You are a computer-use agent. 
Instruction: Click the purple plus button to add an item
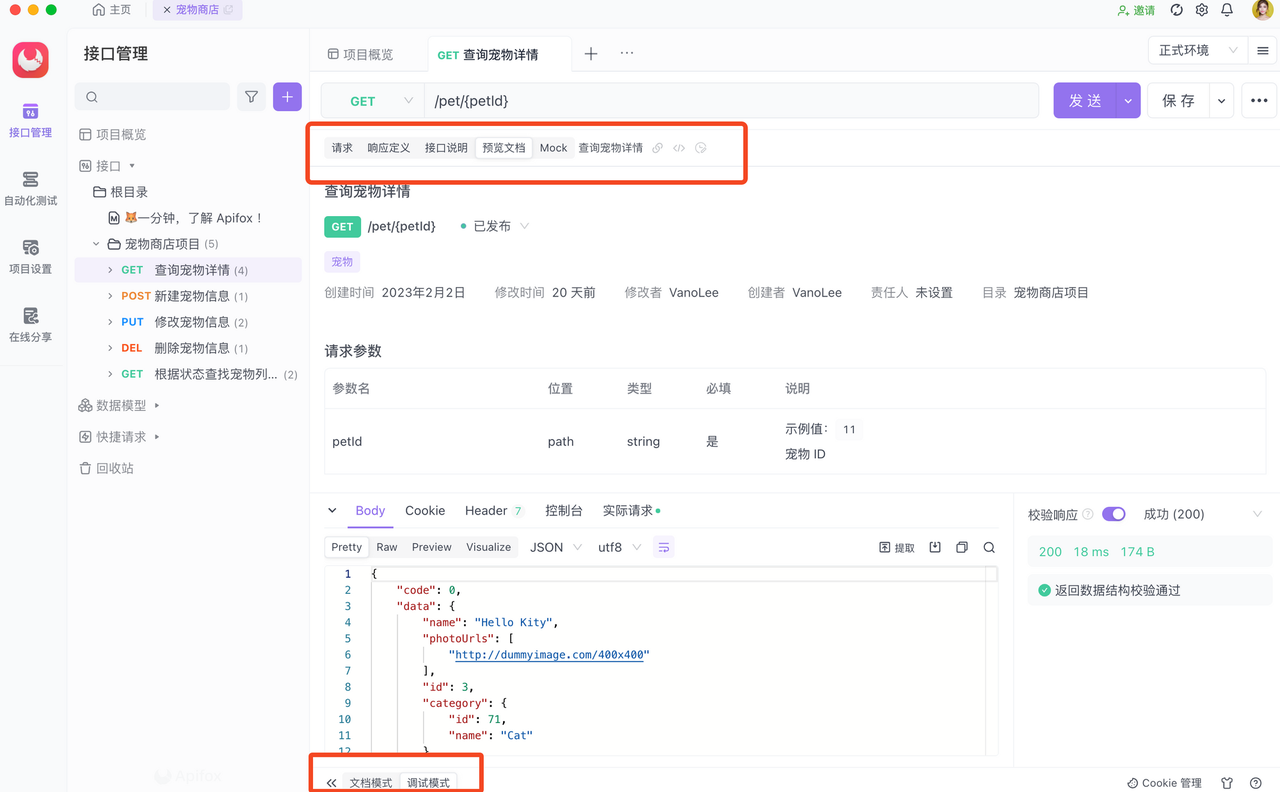tap(287, 96)
